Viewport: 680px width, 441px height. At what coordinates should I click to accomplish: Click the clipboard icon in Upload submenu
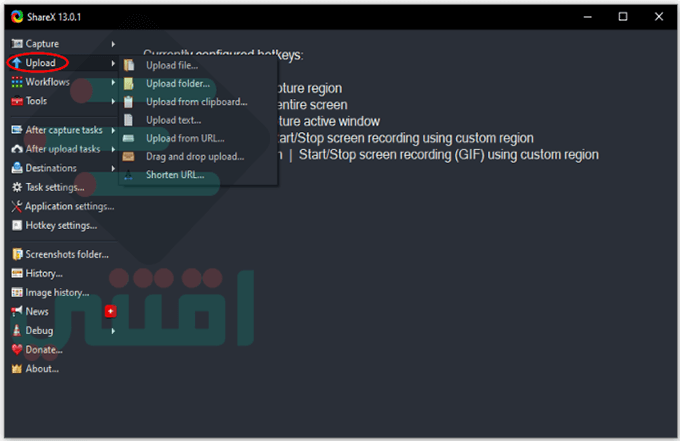(x=128, y=101)
